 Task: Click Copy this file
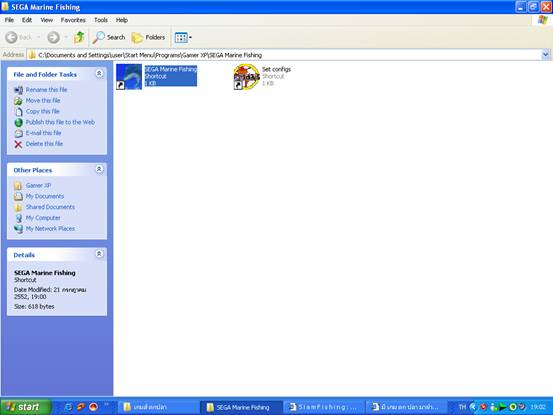(x=42, y=111)
